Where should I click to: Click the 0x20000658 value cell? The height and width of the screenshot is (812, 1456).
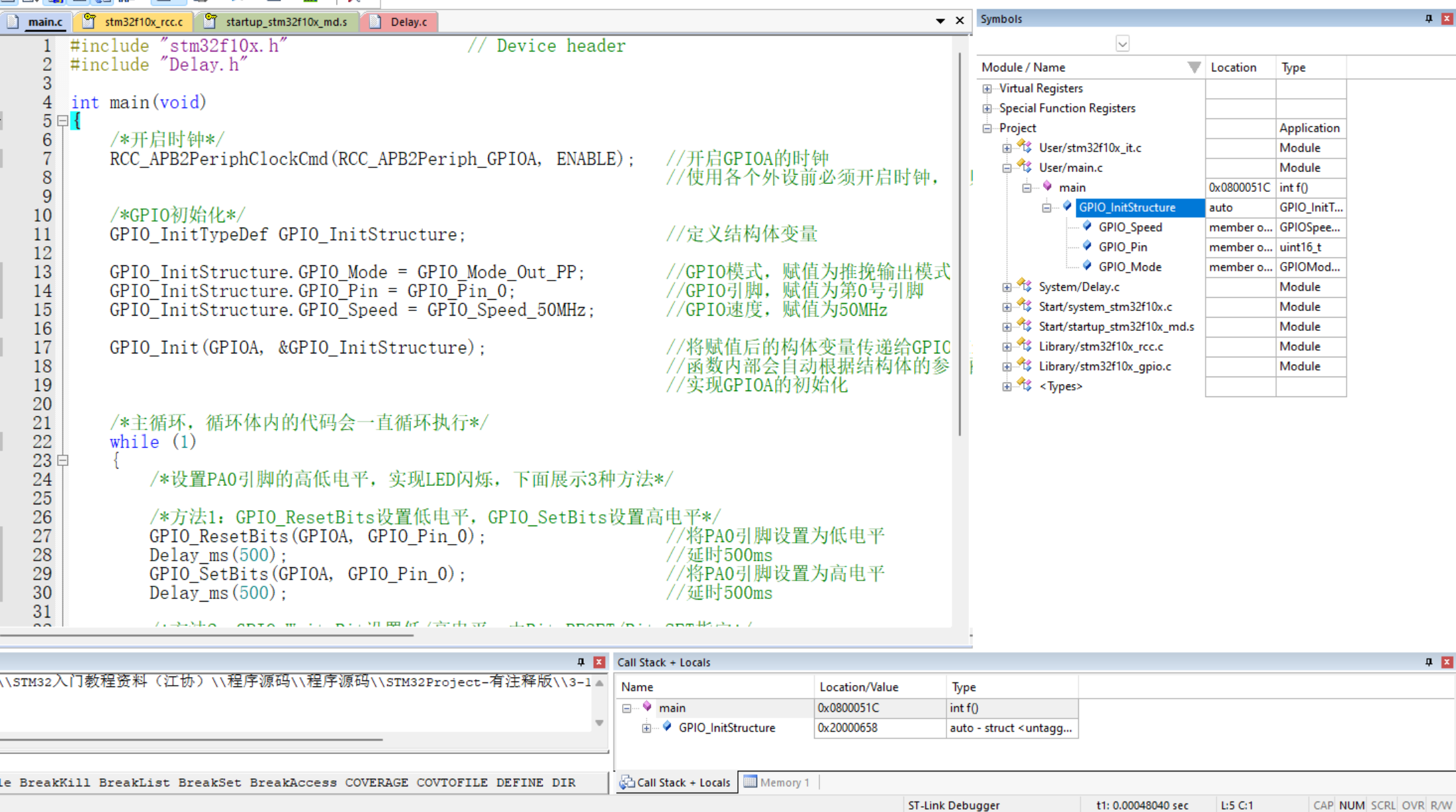[880, 728]
